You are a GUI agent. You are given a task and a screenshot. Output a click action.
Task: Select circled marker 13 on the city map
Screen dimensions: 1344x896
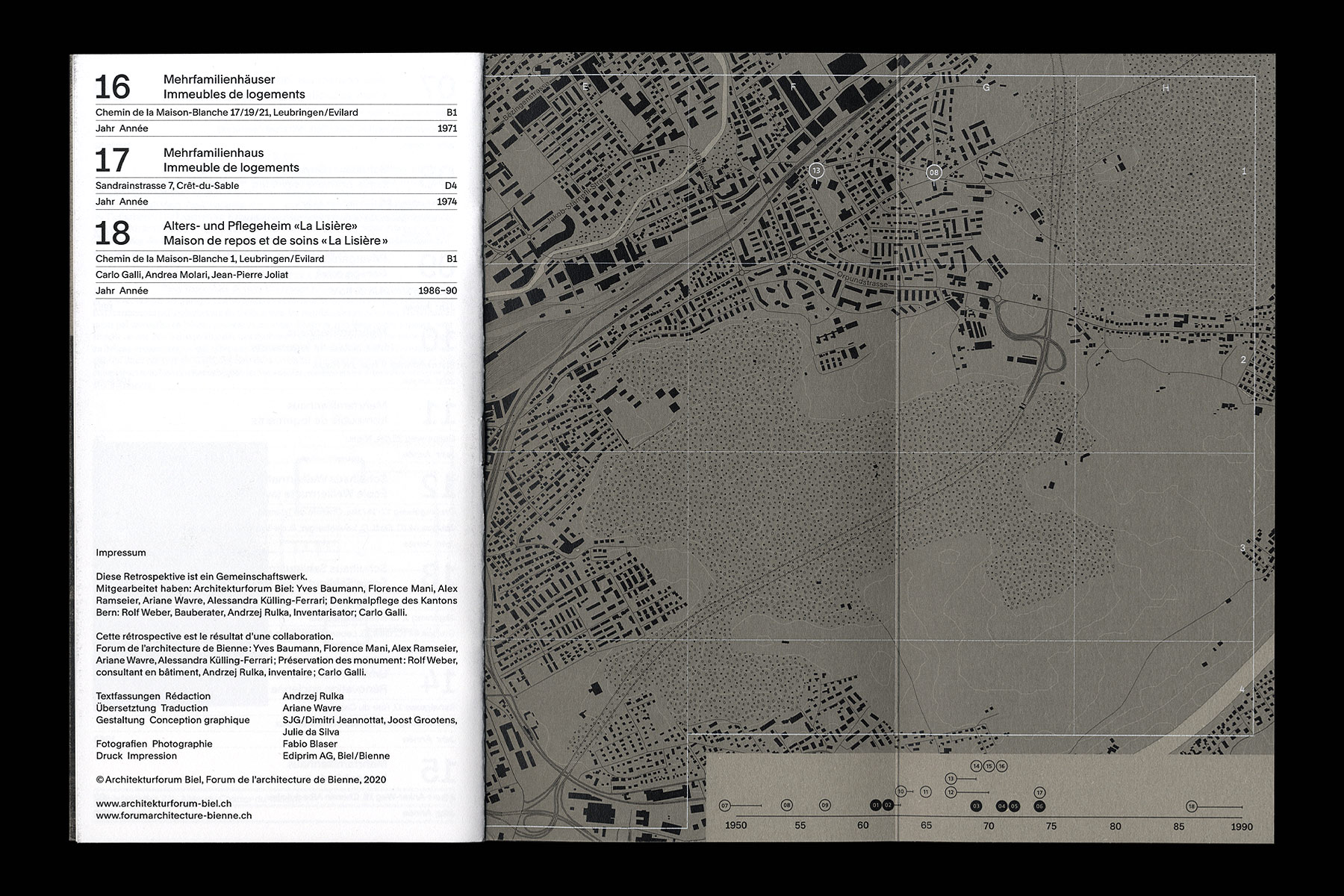tap(816, 171)
